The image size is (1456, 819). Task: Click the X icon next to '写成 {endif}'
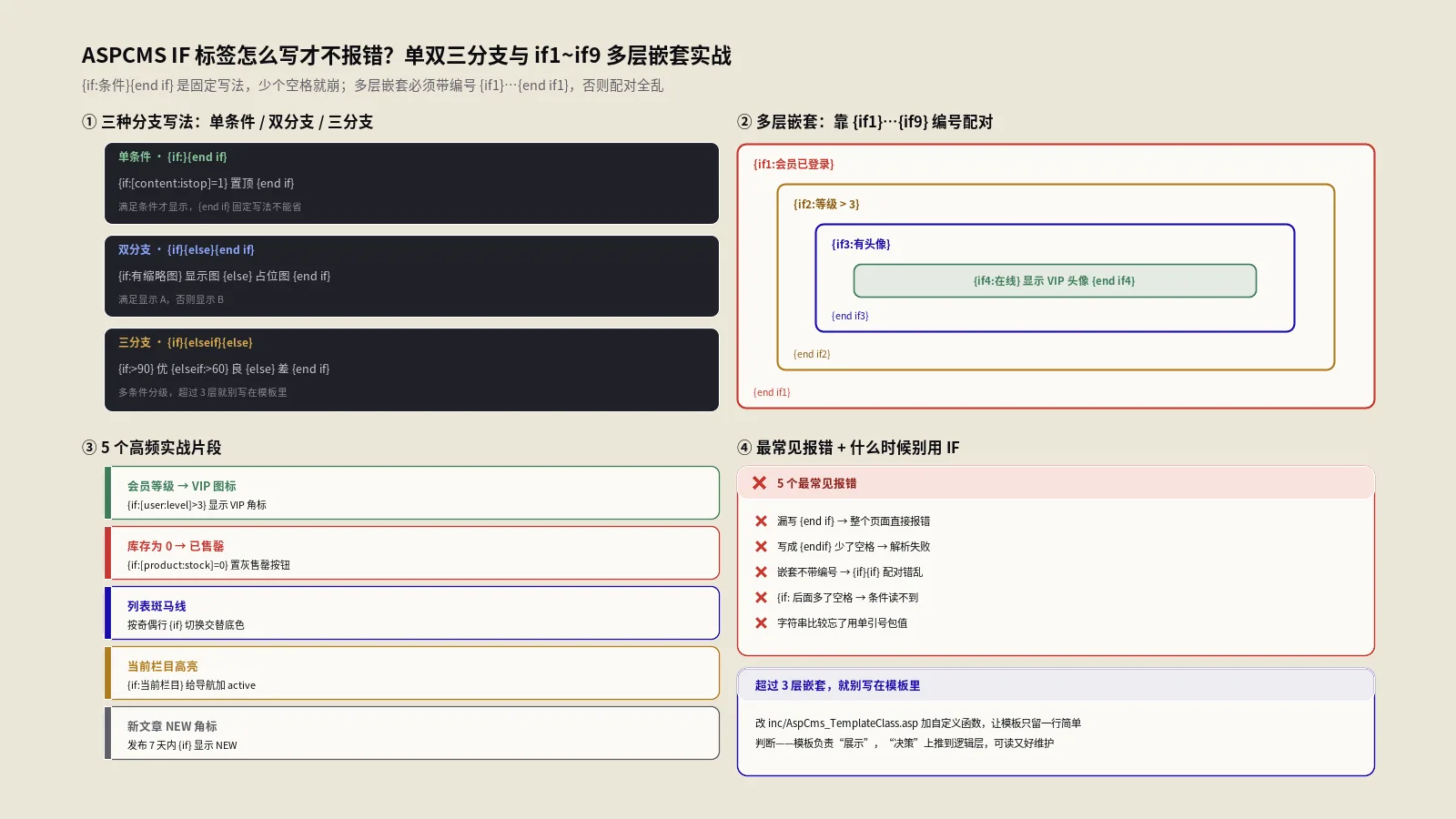coord(761,547)
